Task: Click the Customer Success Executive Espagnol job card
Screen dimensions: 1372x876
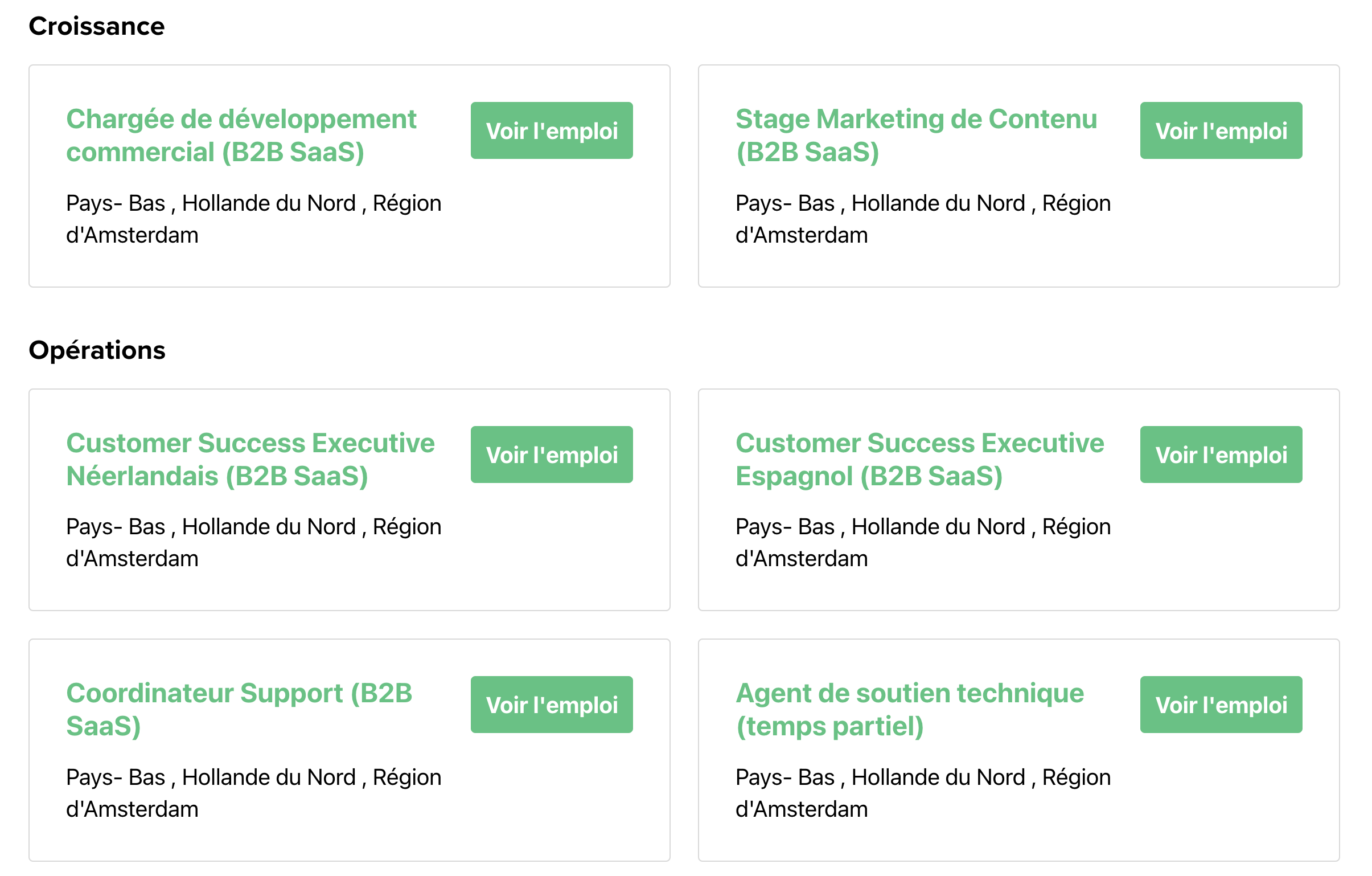Action: click(1018, 499)
